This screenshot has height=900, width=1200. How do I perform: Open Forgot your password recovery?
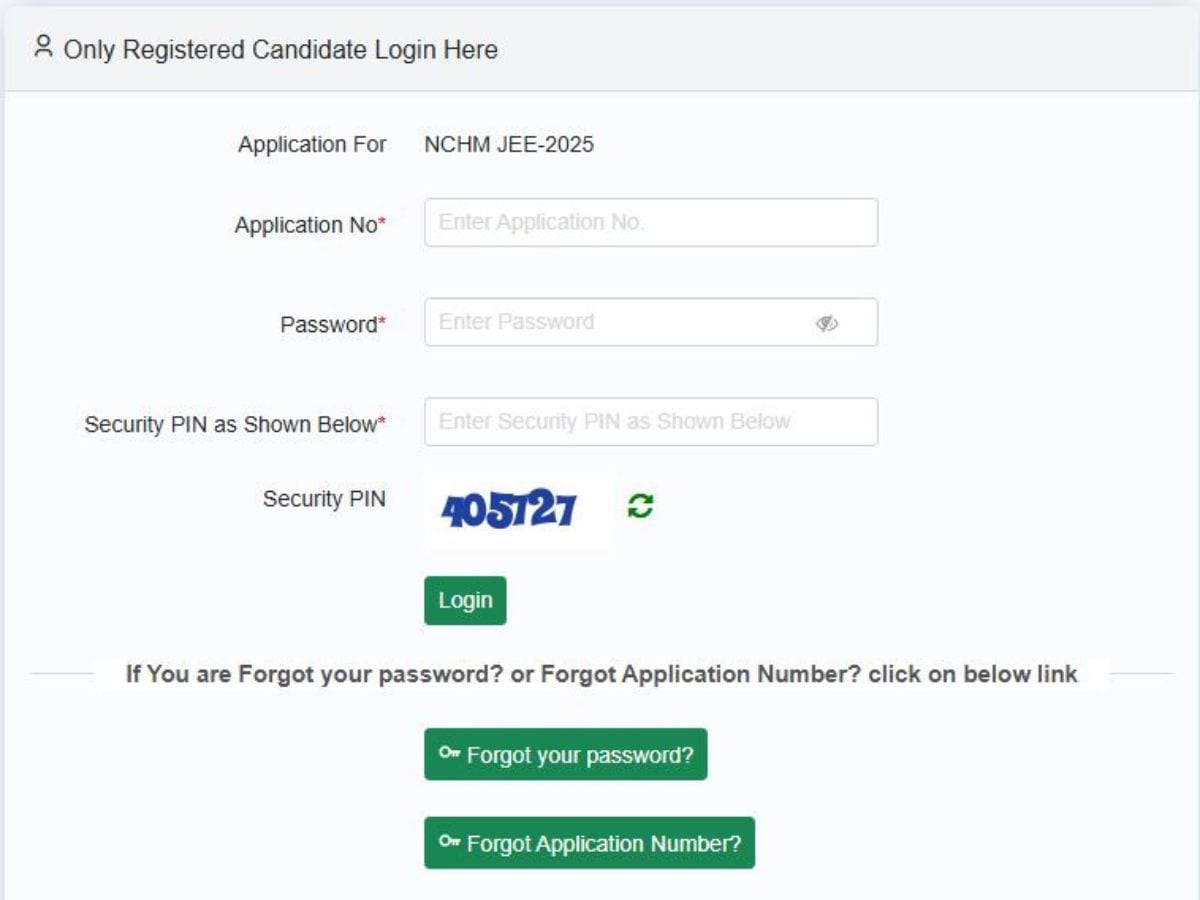565,754
